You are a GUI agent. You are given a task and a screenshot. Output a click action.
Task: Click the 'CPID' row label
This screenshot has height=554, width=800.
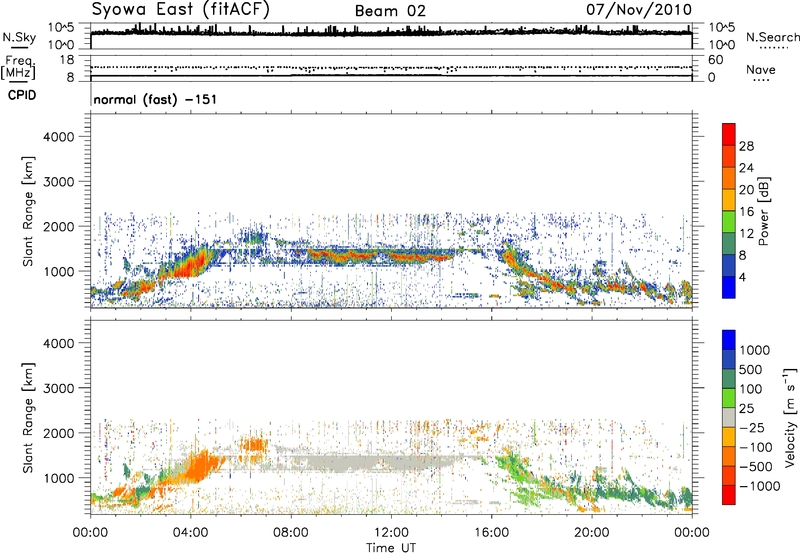(x=22, y=95)
